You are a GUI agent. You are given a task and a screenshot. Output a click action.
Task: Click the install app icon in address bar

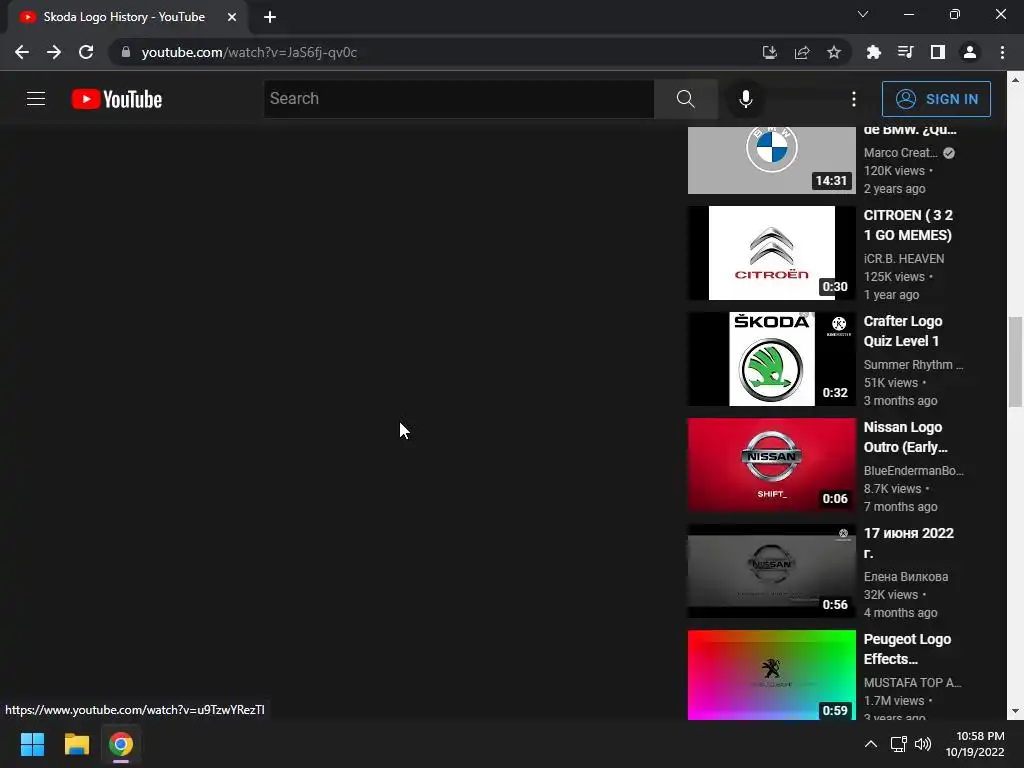coord(770,52)
